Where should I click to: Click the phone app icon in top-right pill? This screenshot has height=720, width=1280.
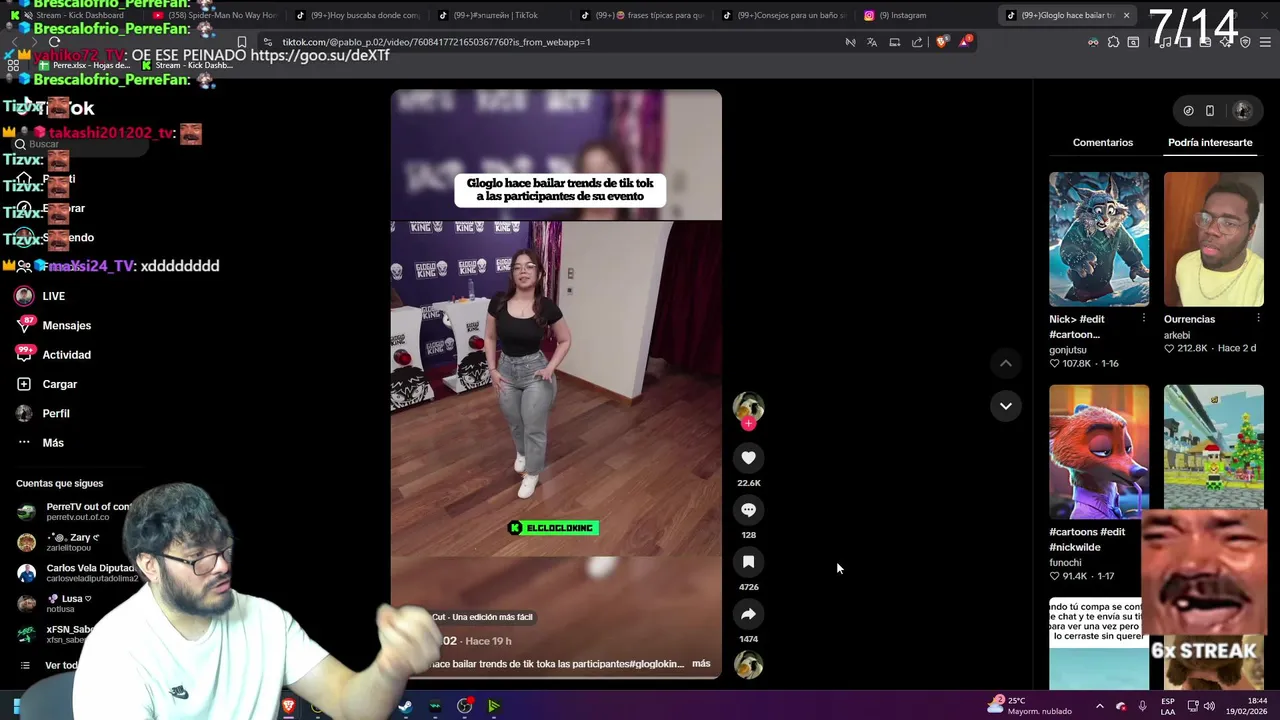(1210, 111)
